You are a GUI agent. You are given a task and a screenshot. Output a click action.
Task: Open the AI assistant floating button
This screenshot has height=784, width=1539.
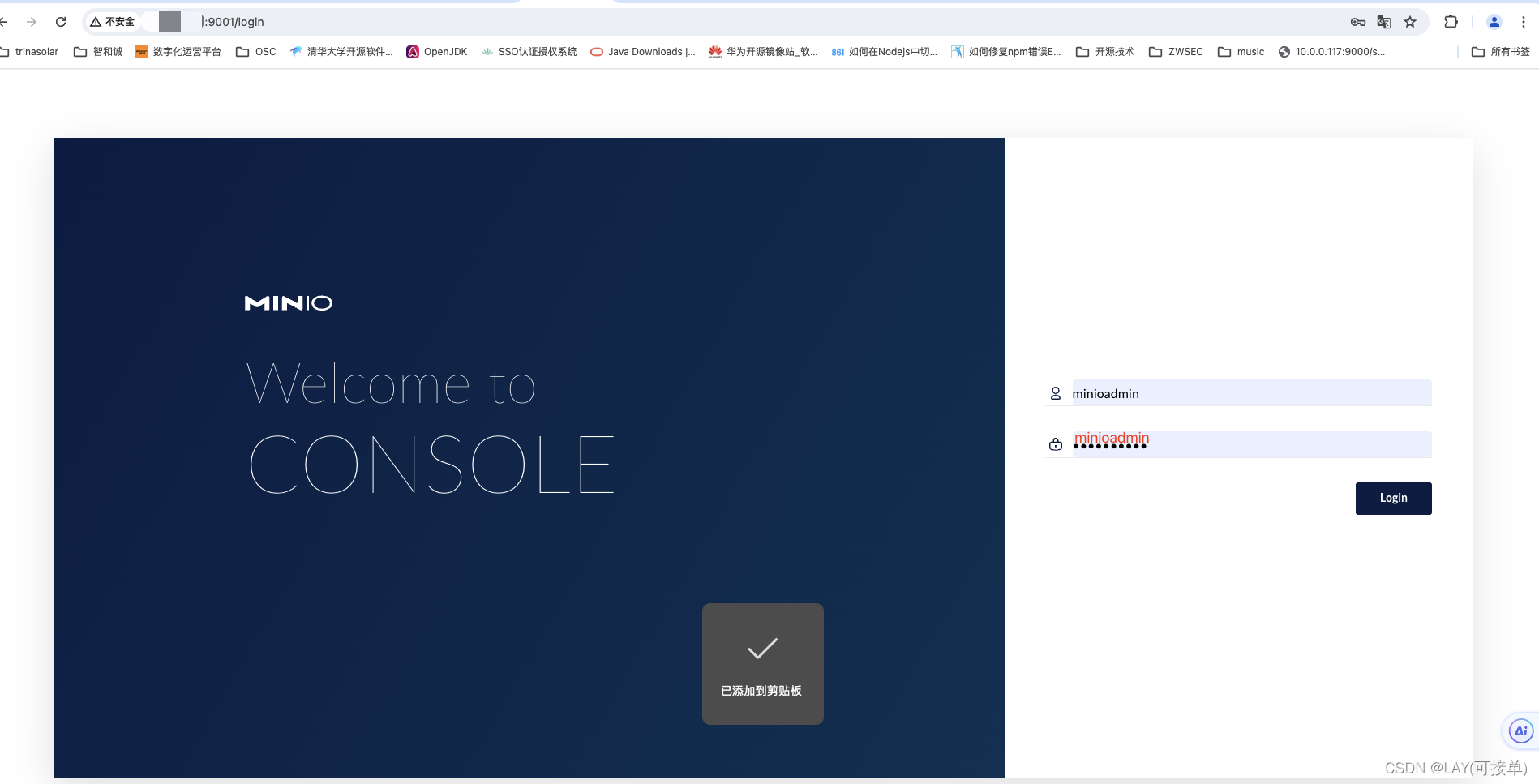[1520, 730]
